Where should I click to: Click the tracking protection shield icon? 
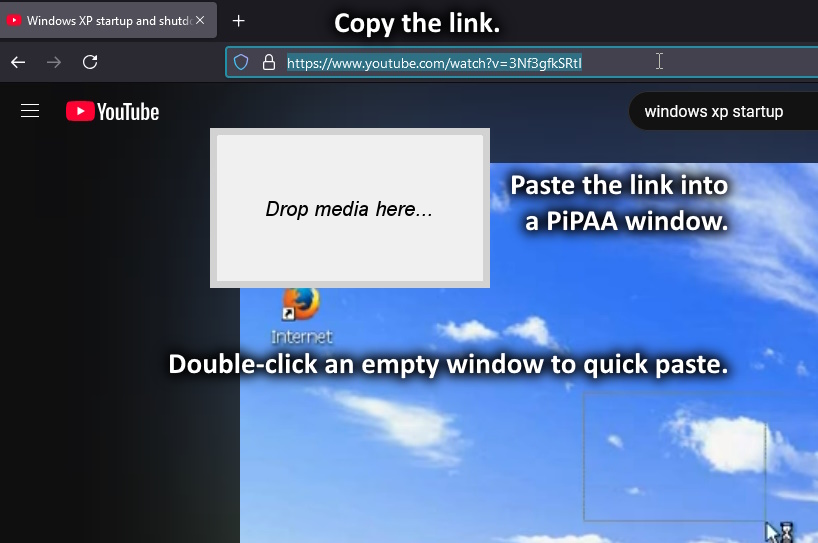(x=240, y=63)
